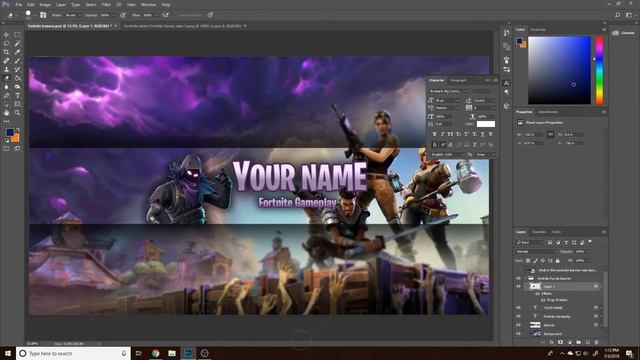Switch to the Adjustments tab

[548, 112]
